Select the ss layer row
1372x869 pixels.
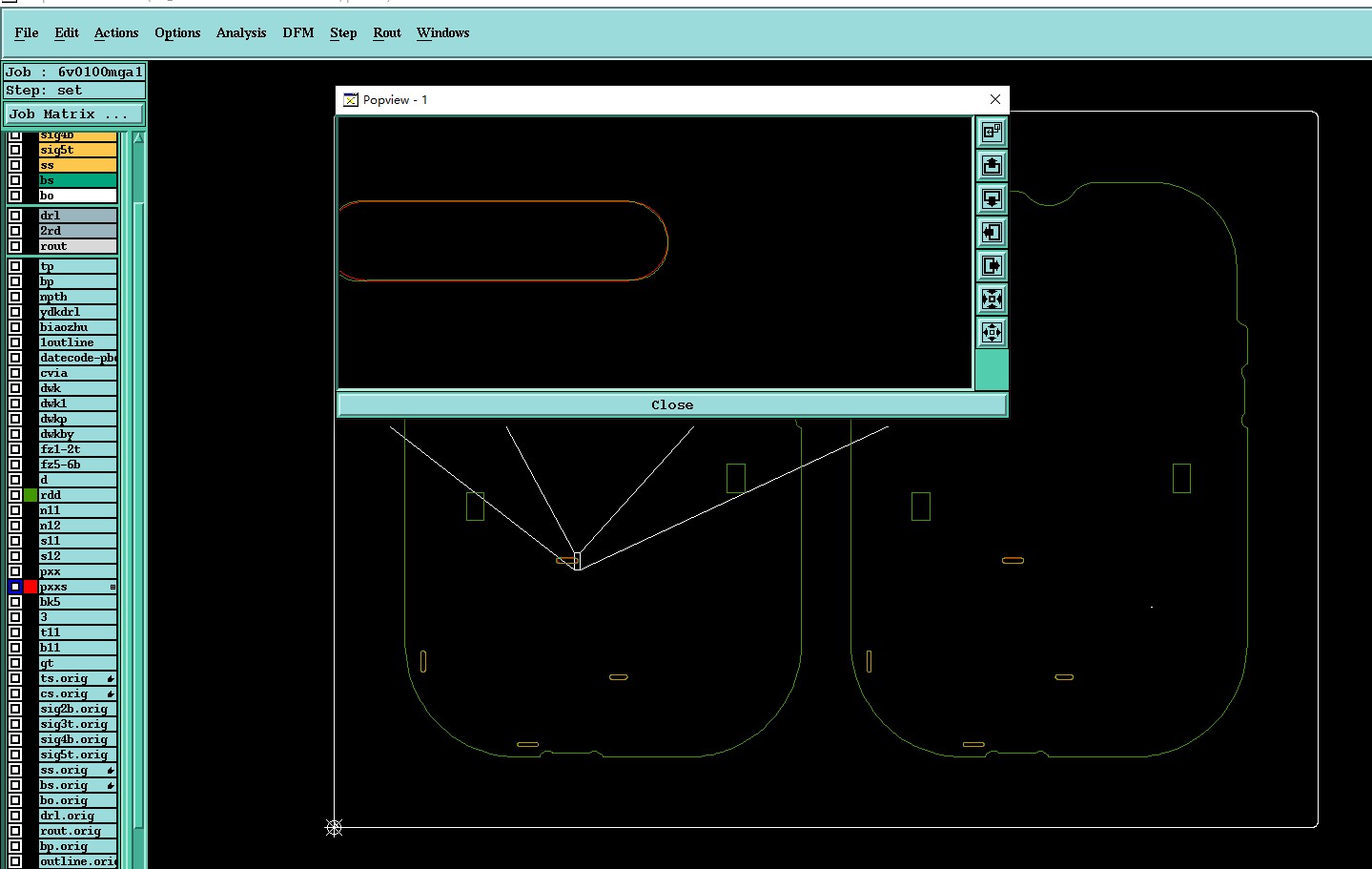coord(78,165)
